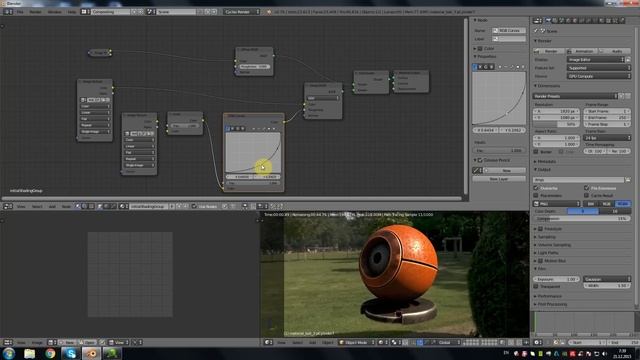Click Open button in image editor header
640x360 pixels.
88,342
